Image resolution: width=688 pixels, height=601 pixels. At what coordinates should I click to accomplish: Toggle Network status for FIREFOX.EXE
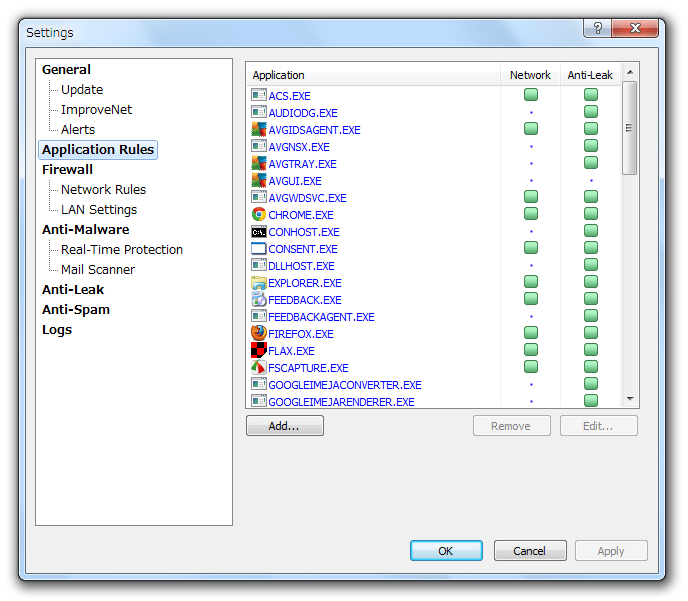(x=531, y=333)
